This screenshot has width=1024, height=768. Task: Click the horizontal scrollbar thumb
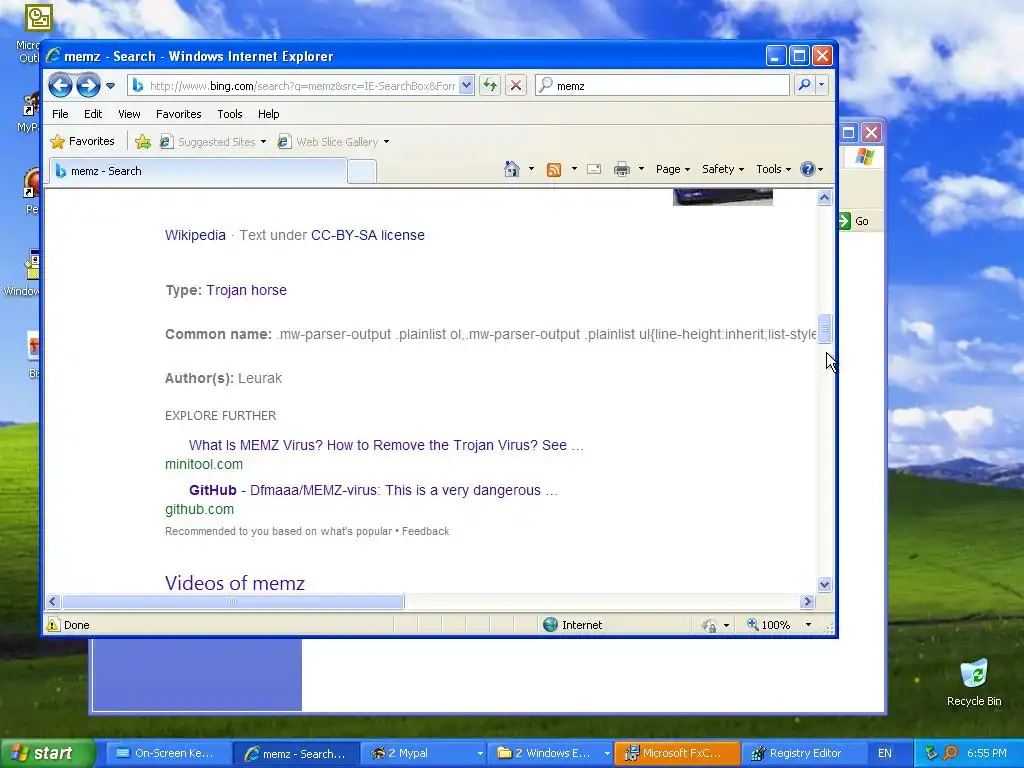(232, 601)
